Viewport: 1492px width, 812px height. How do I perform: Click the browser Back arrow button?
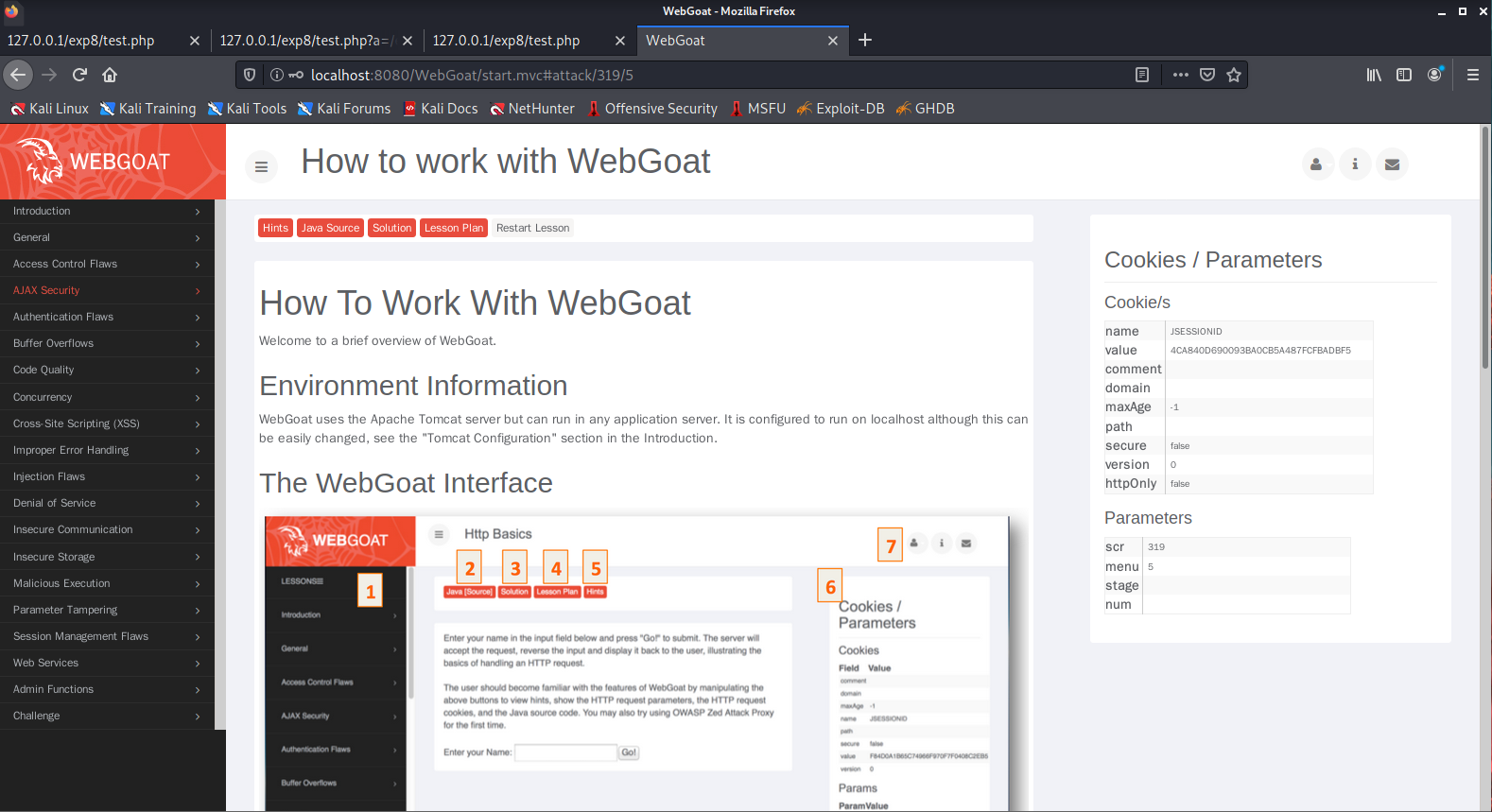pos(18,75)
